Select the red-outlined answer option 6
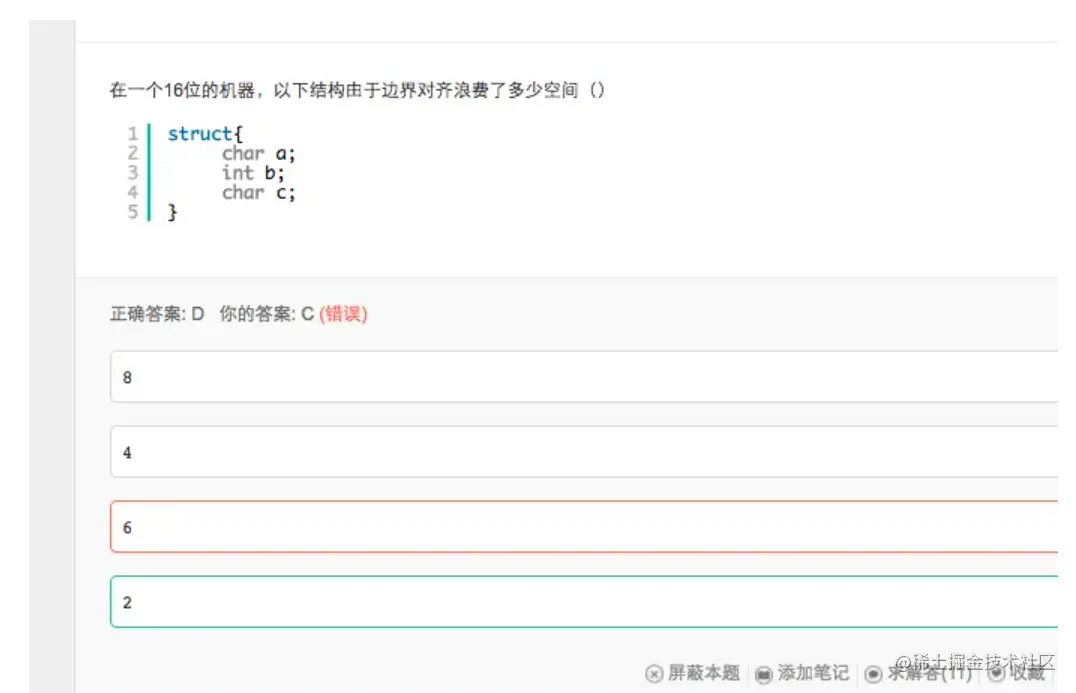Viewport: 1076px width, 693px height. (584, 527)
